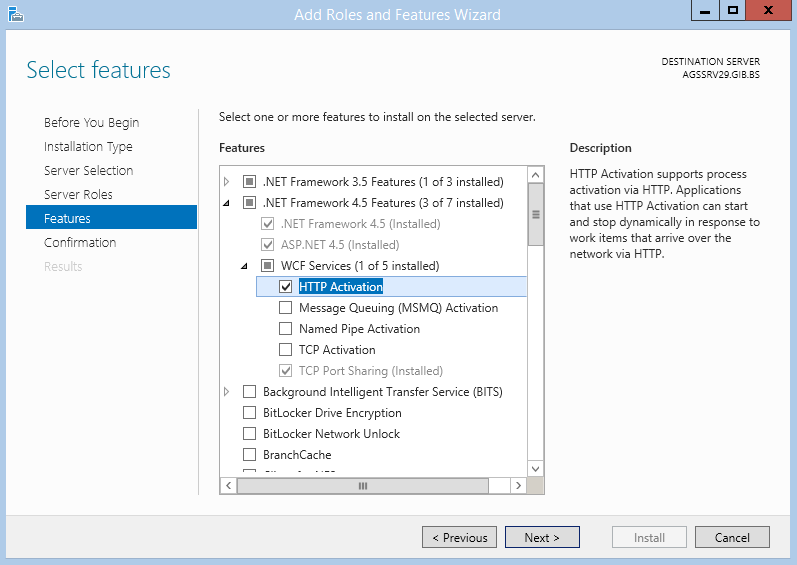
Task: Jump to the Confirmation step
Action: [x=80, y=242]
